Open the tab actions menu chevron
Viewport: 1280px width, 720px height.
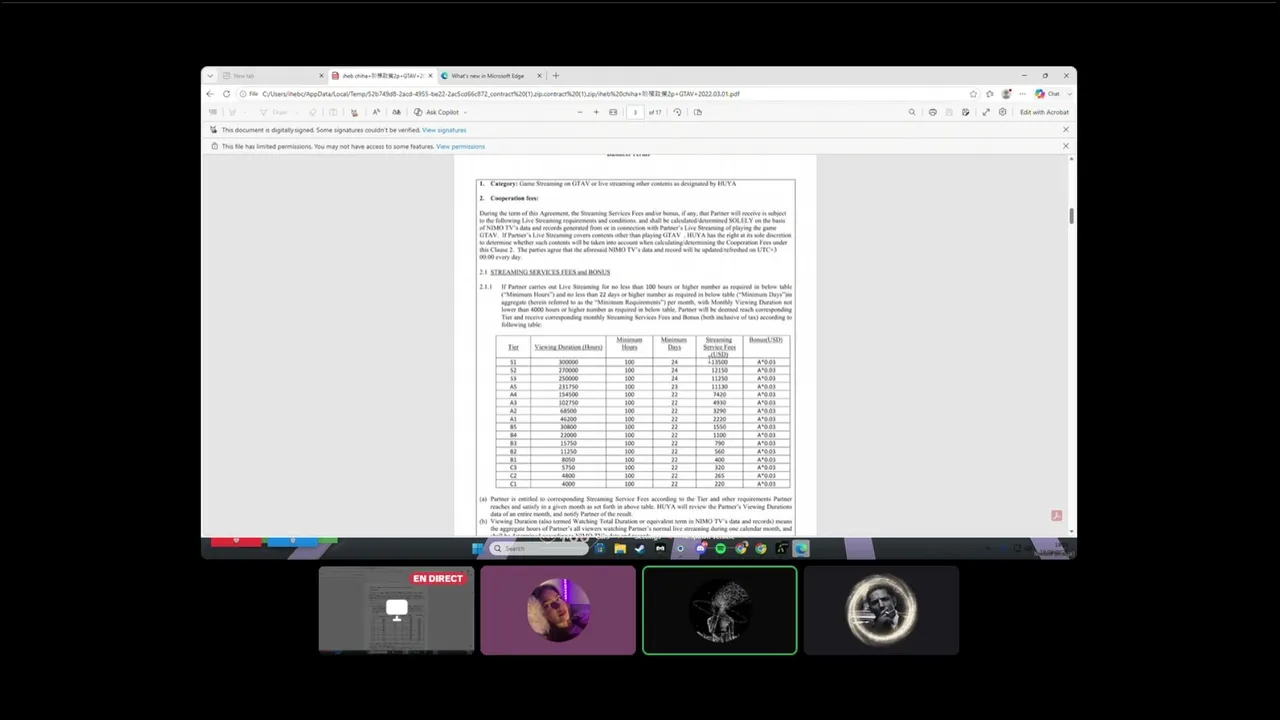pyautogui.click(x=210, y=76)
